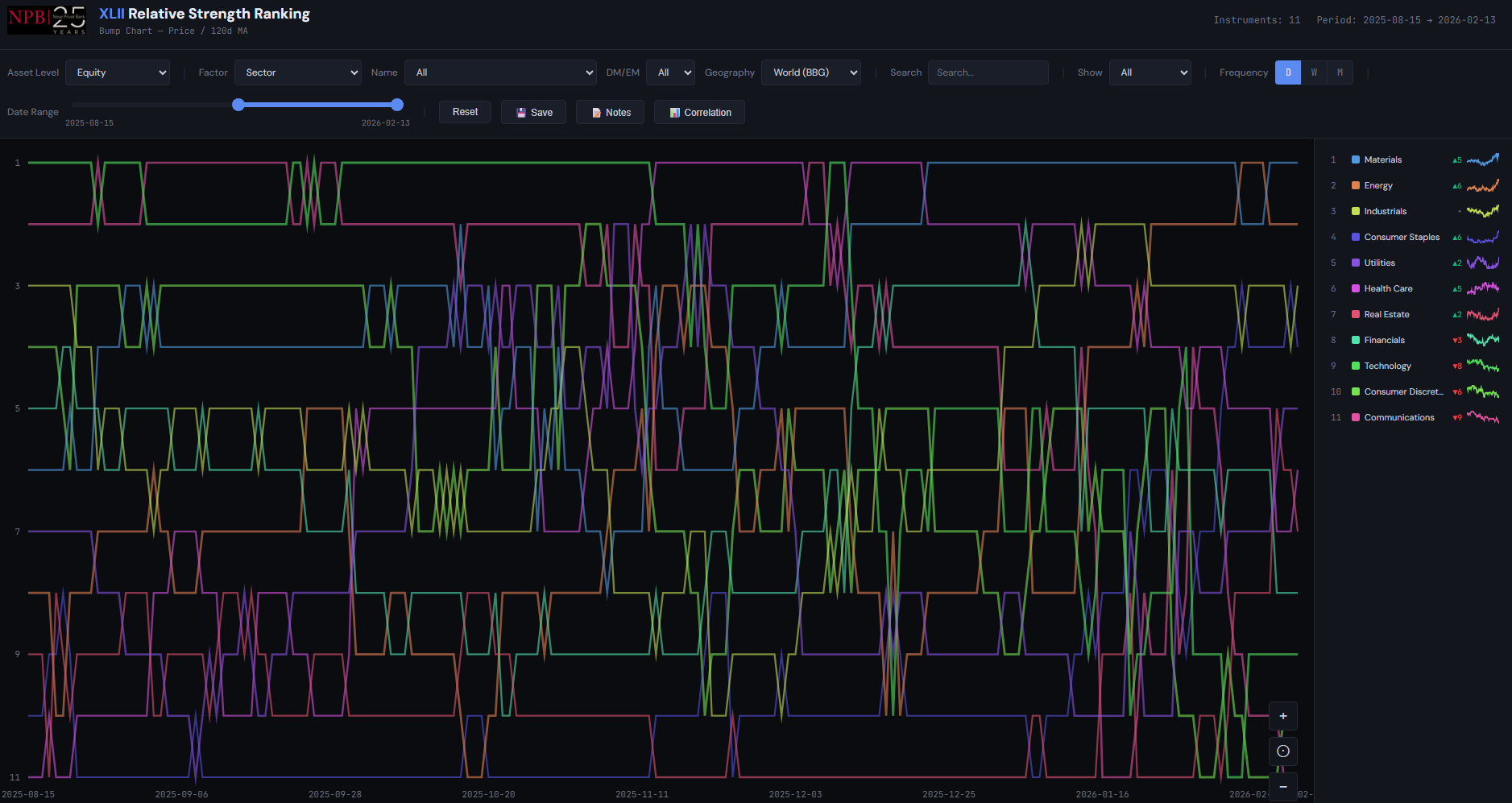Viewport: 1512px width, 803px height.
Task: Open the Notes panel
Action: (x=610, y=113)
